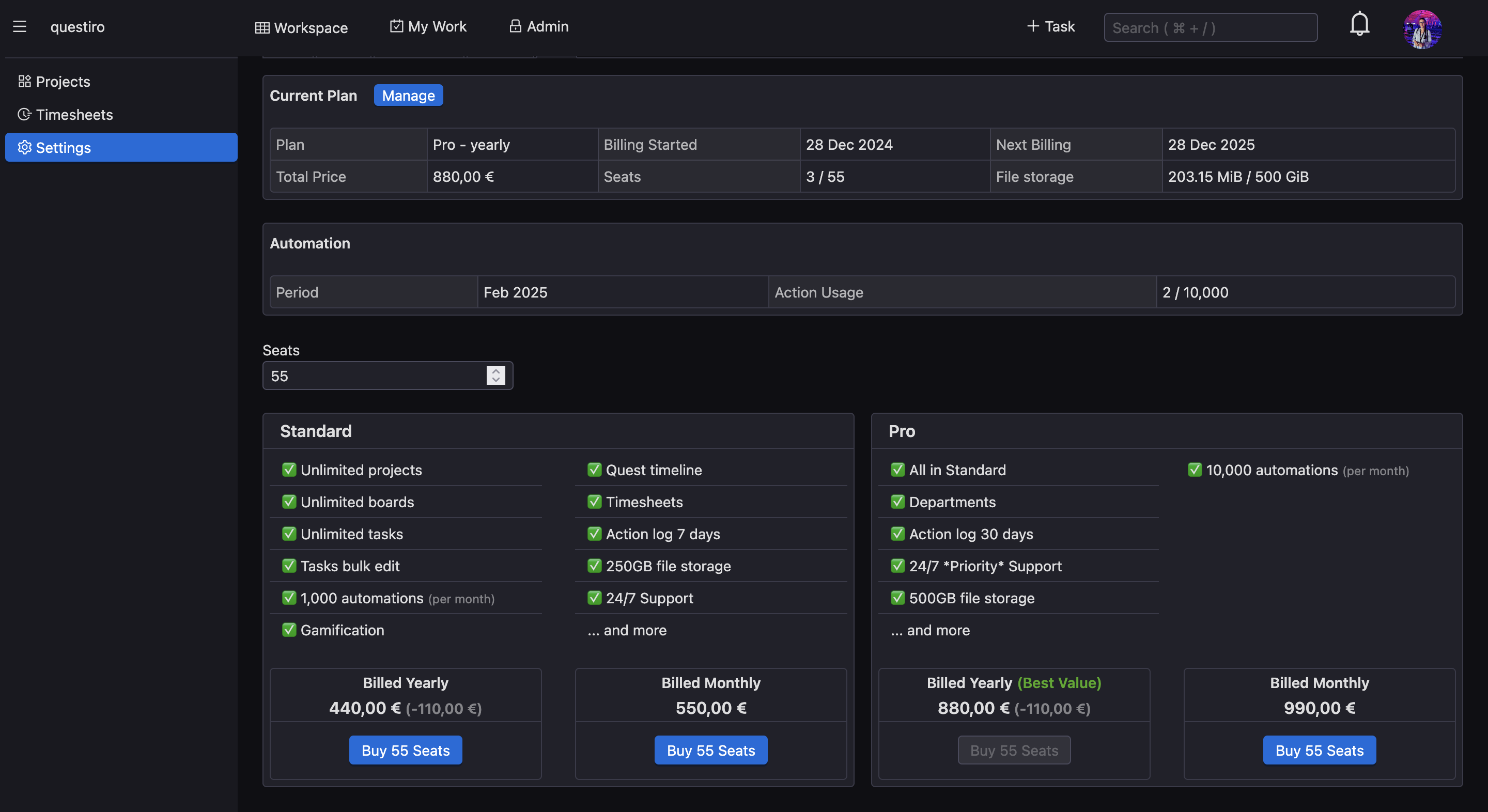Click the Workspace grid icon

(x=262, y=28)
